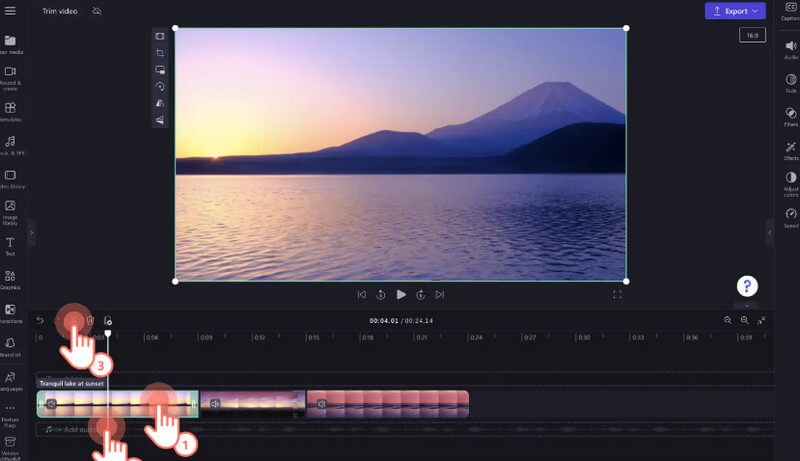Screen dimensions: 800x461
Task: Toggle mute on the third timeline clip
Action: 322,404
